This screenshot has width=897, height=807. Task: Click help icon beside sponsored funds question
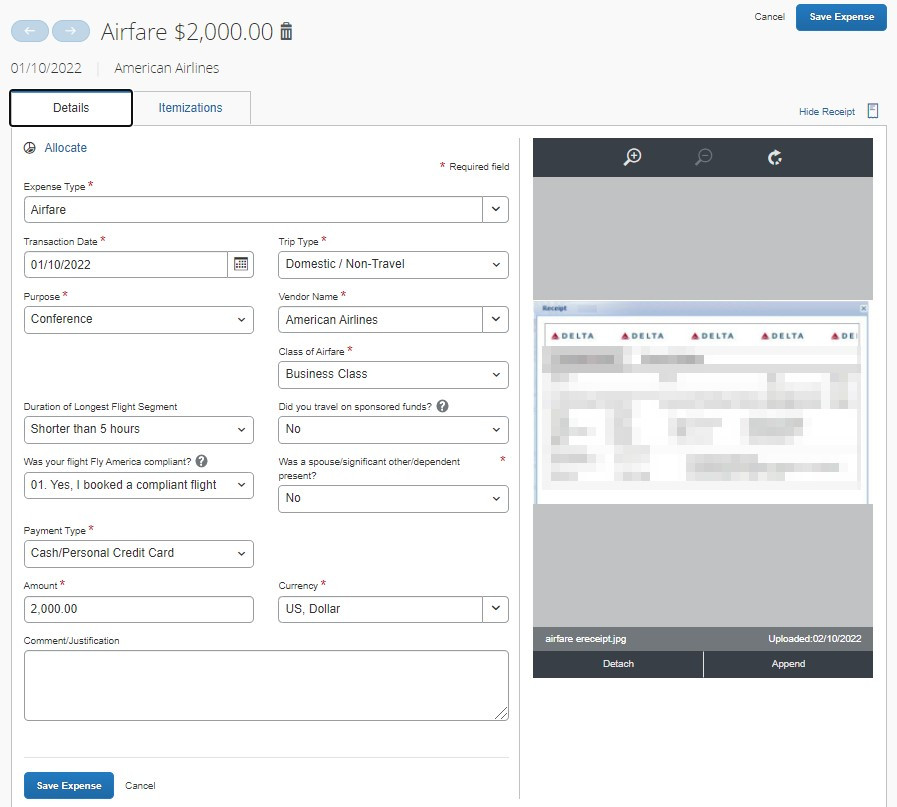(x=442, y=407)
